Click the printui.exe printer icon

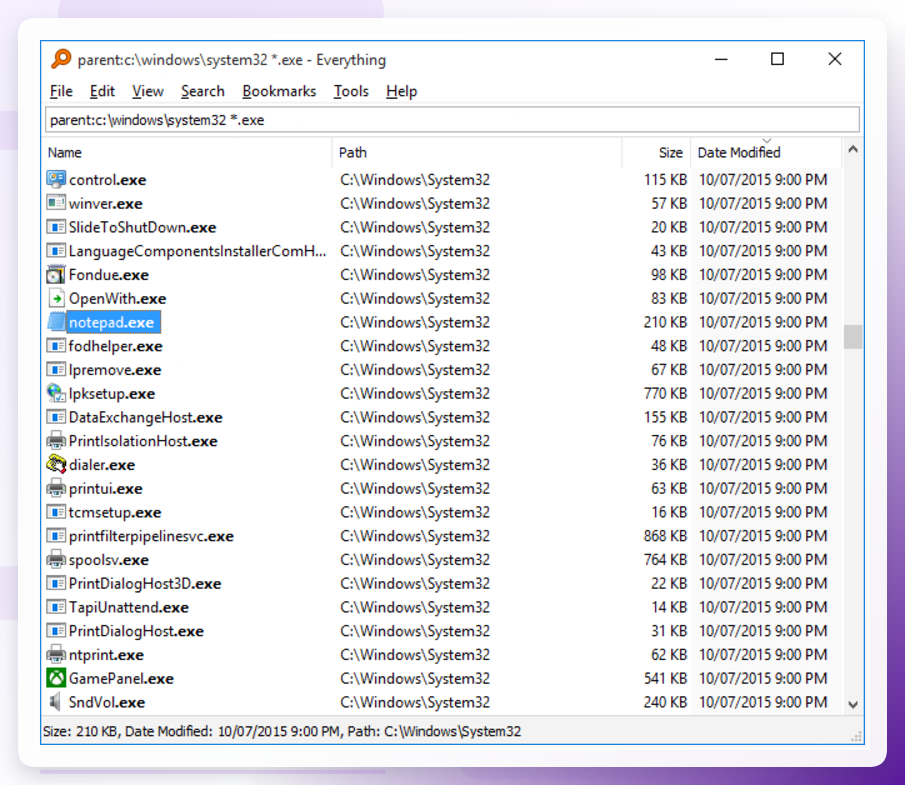tap(56, 488)
